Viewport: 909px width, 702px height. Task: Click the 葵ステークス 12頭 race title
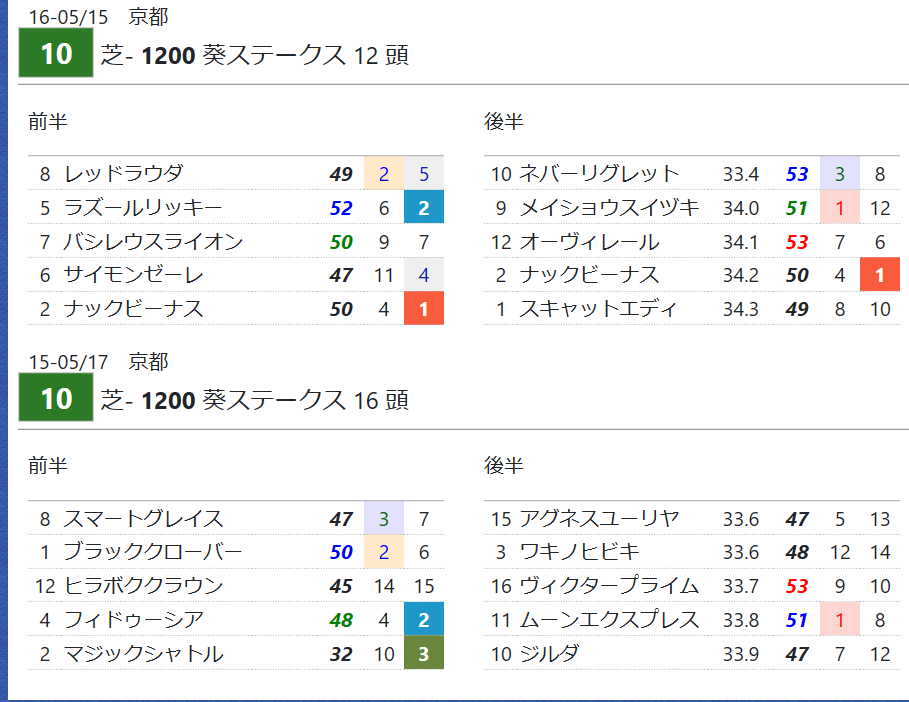(x=254, y=55)
